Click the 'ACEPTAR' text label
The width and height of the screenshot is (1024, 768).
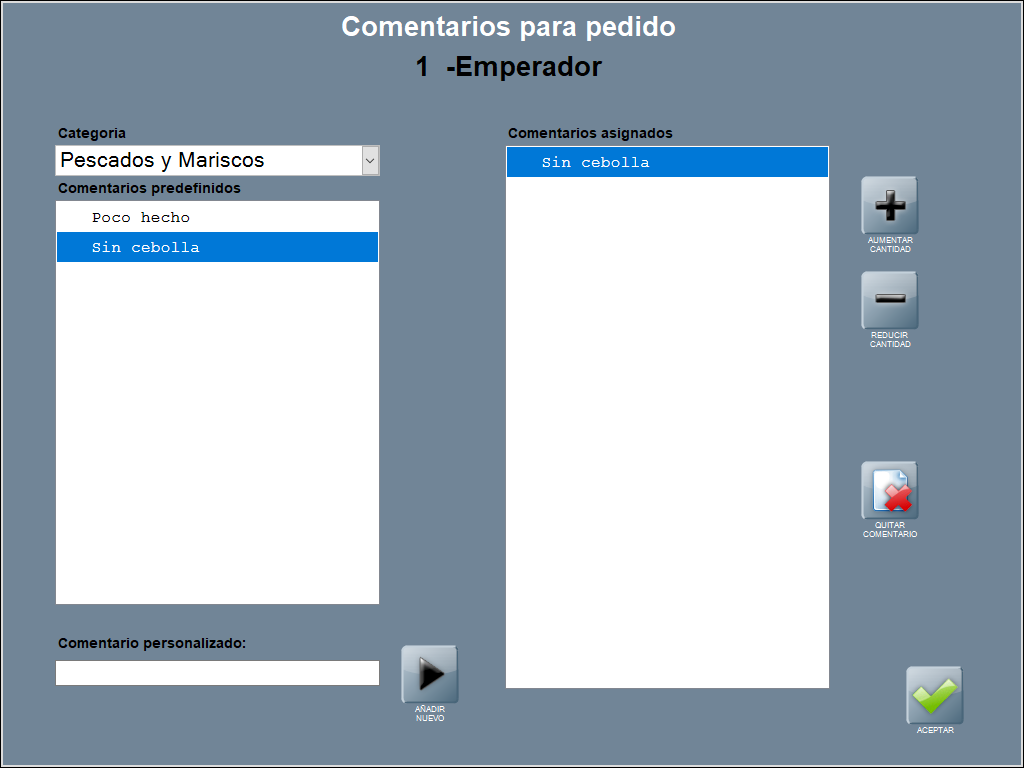[934, 730]
